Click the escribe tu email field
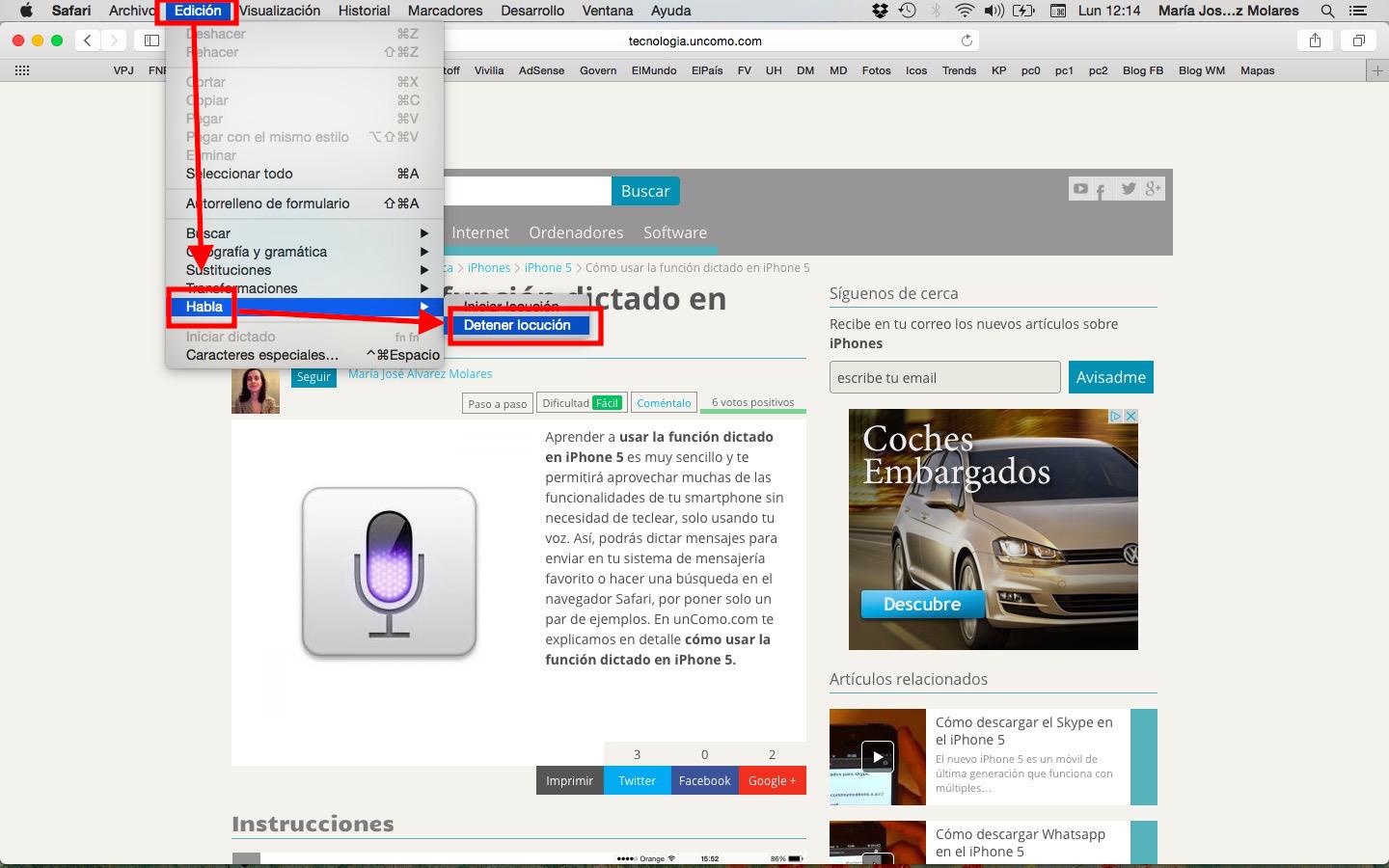Viewport: 1389px width, 868px height. (x=944, y=377)
